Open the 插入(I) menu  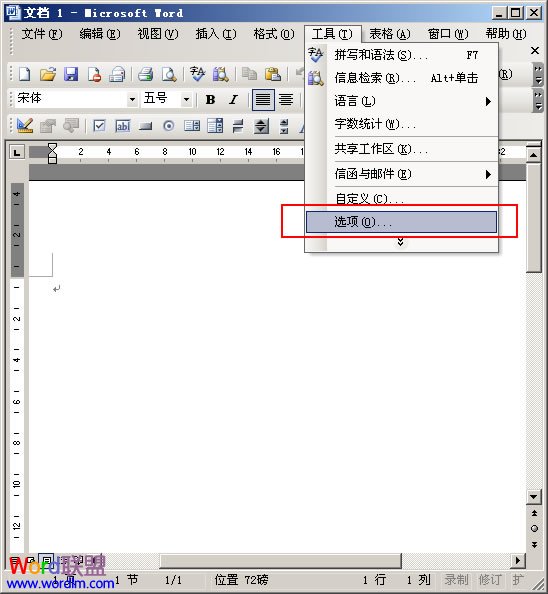[x=216, y=34]
